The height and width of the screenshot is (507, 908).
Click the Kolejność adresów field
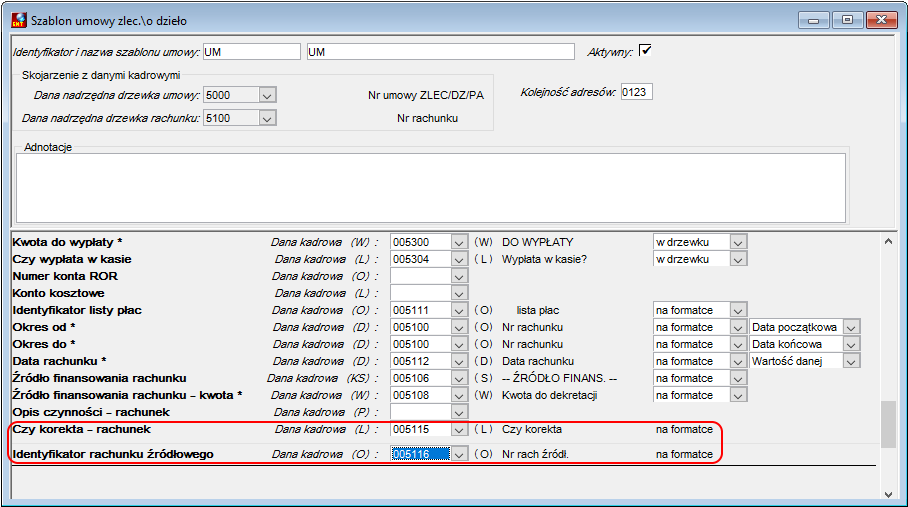(x=636, y=92)
